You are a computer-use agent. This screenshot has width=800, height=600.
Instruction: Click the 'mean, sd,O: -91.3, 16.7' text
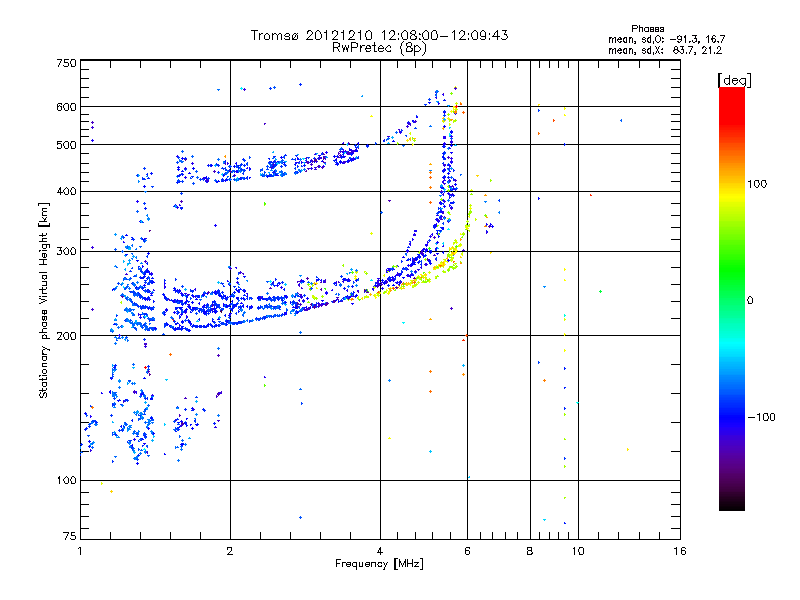(666, 39)
